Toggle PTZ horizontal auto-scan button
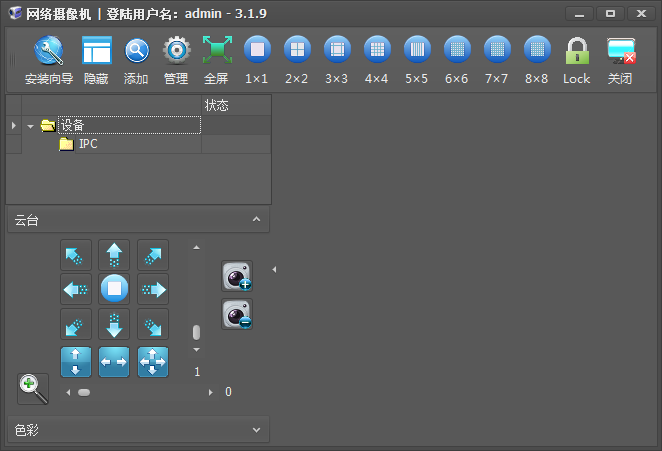This screenshot has height=451, width=662. [114, 362]
